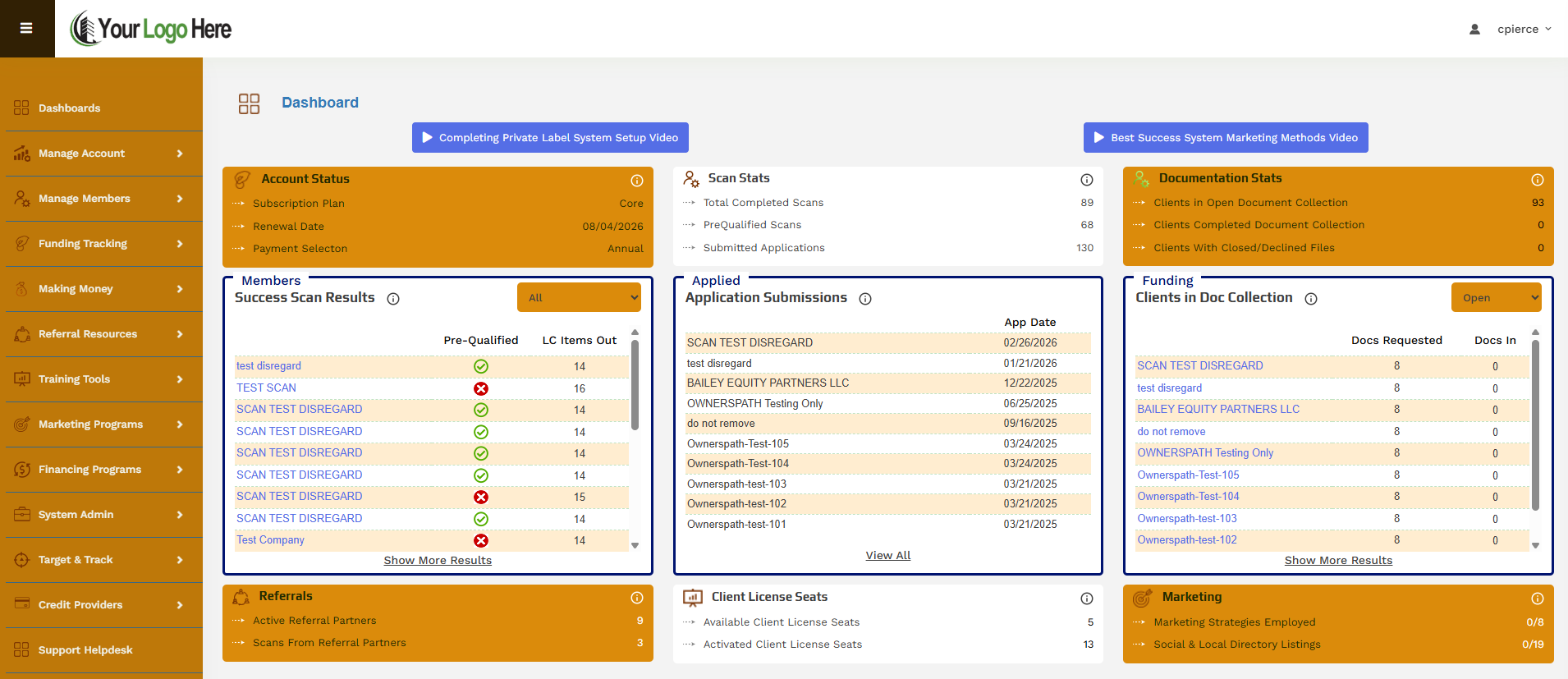This screenshot has width=1568, height=679.
Task: Click the user profile icon
Action: [1474, 29]
